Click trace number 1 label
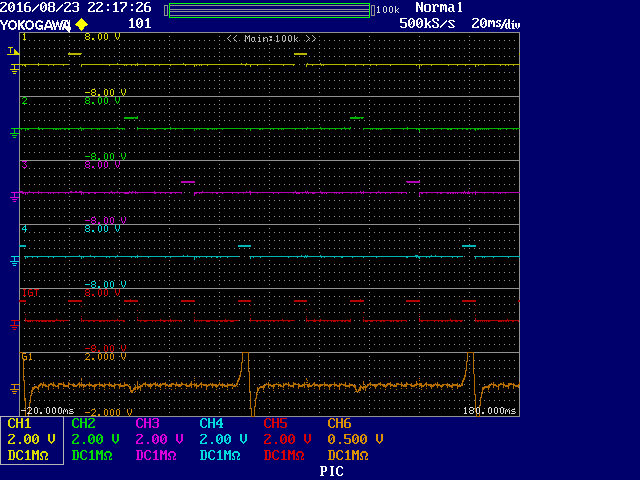 (24, 38)
